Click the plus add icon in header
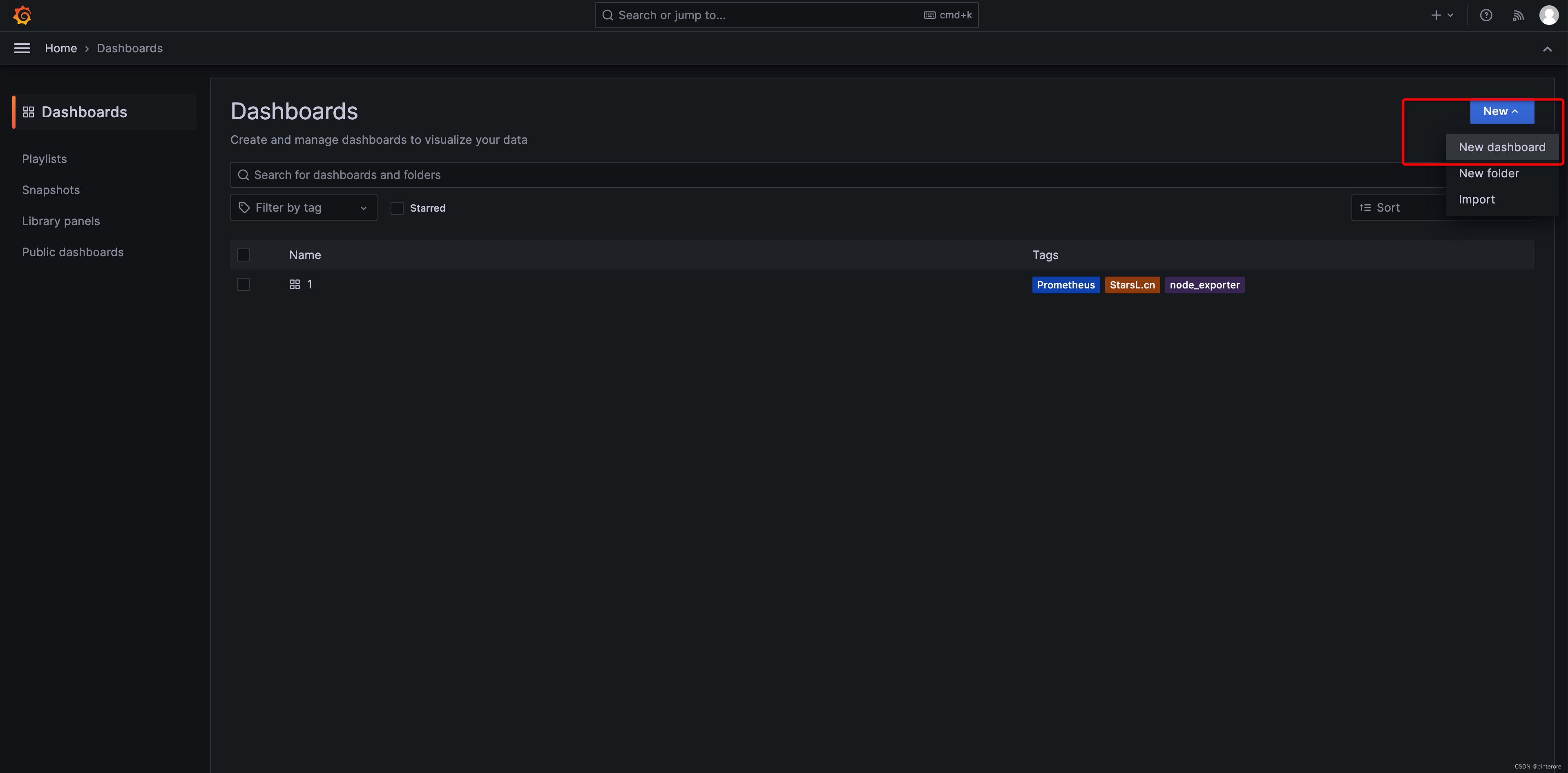This screenshot has width=1568, height=773. (x=1436, y=15)
